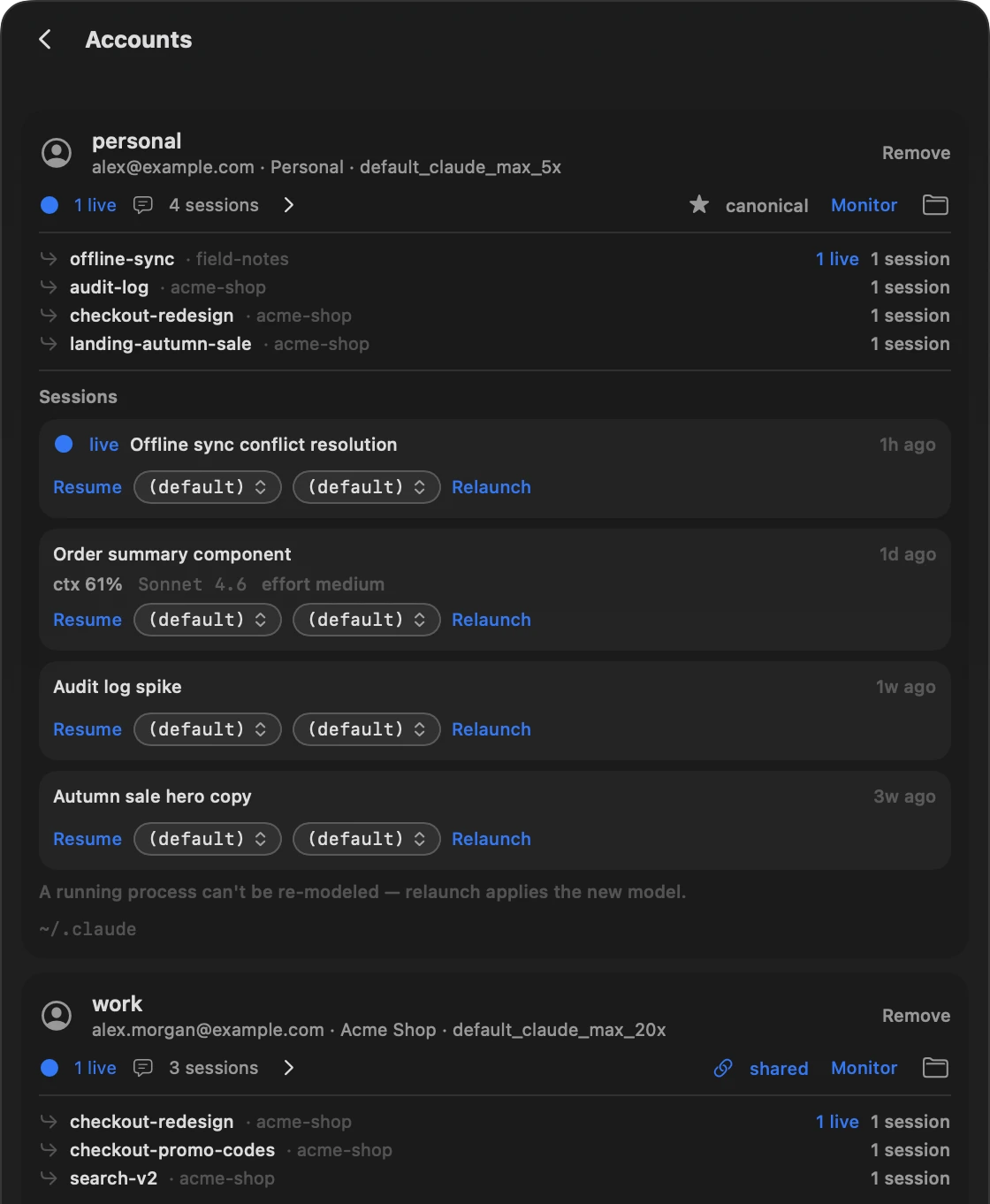Open personal account folder icon
The image size is (990, 1204).
pos(935,205)
